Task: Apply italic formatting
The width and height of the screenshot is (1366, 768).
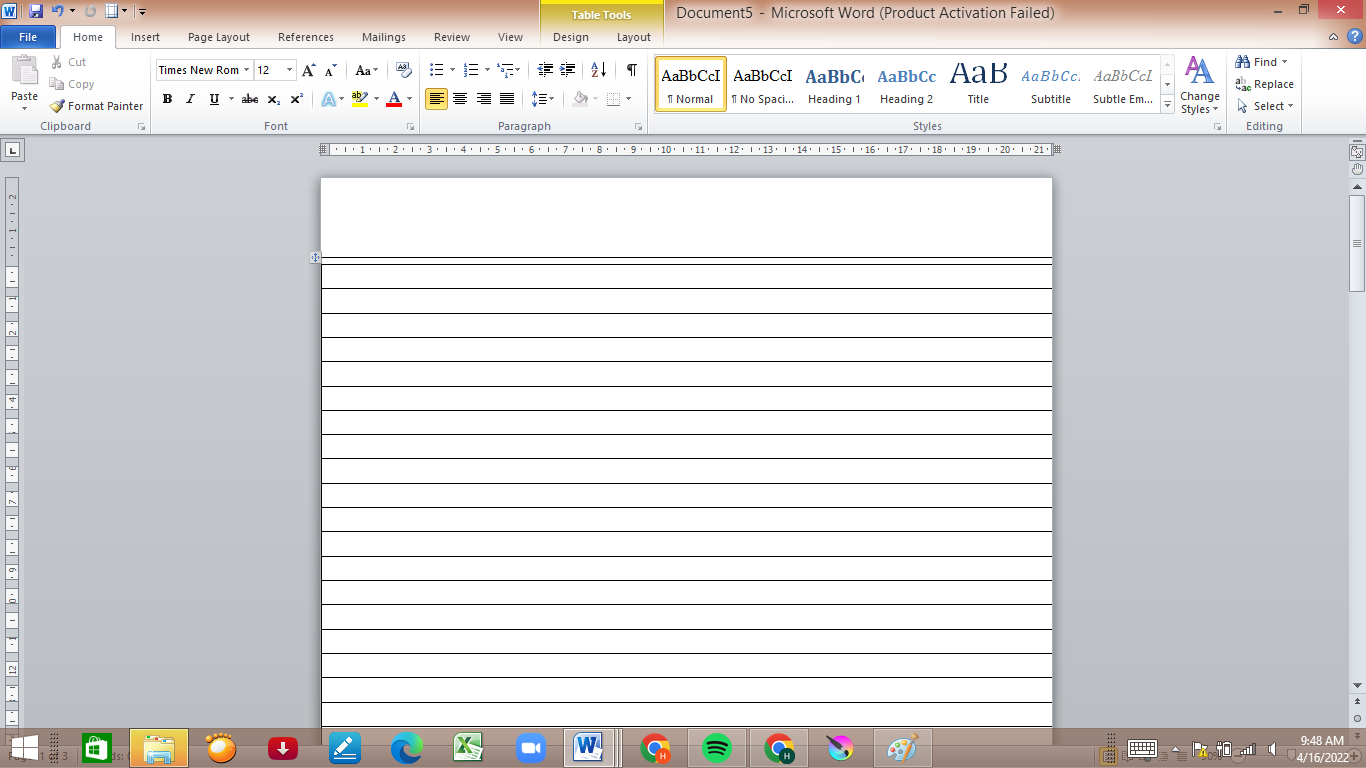Action: pyautogui.click(x=189, y=99)
